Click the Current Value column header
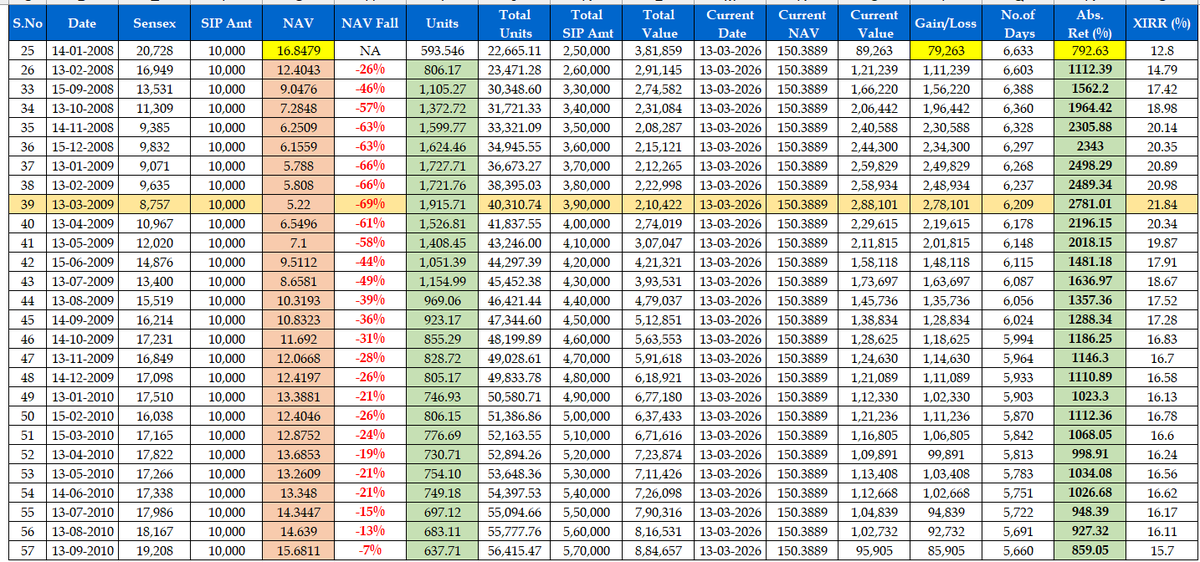 click(874, 24)
